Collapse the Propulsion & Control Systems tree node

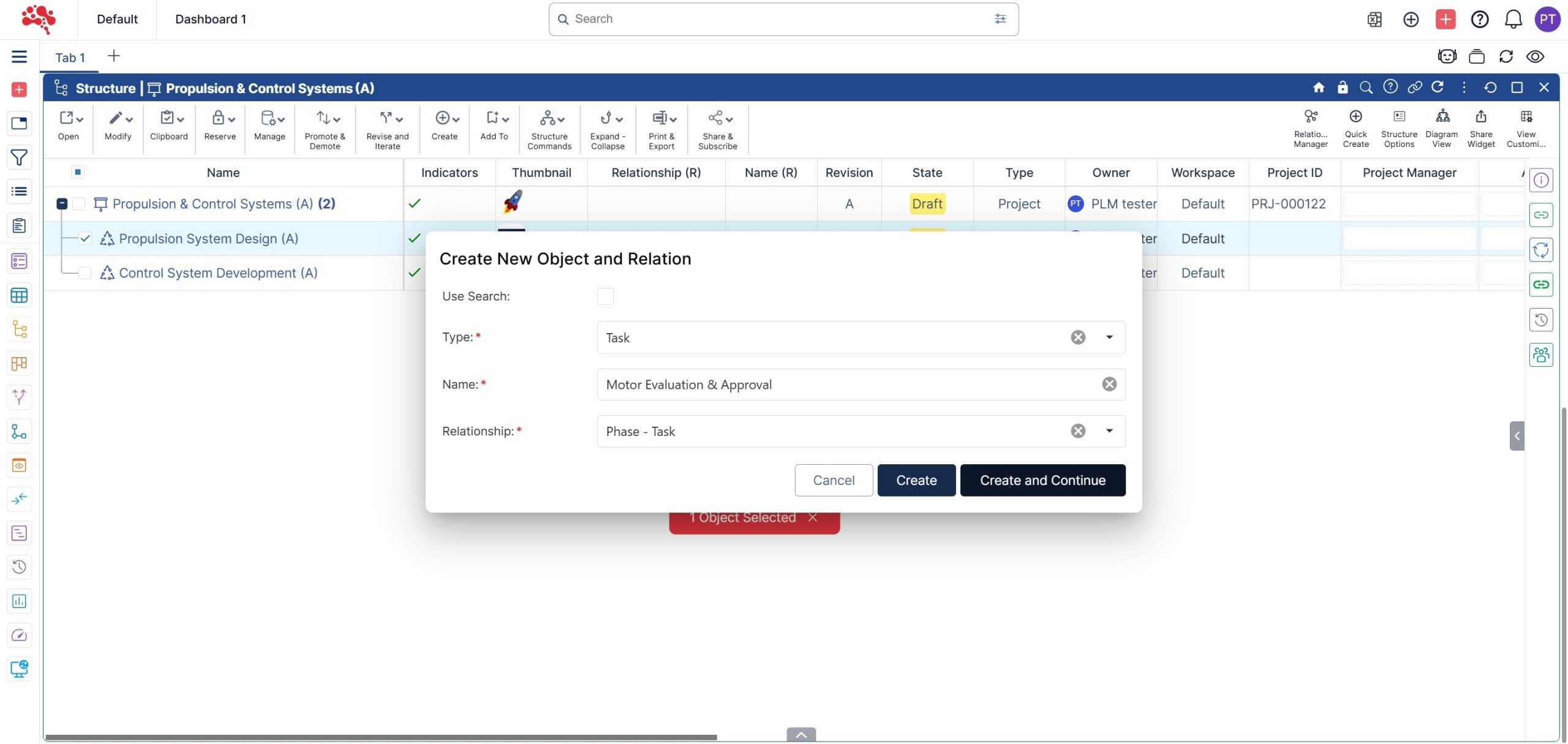pyautogui.click(x=62, y=204)
